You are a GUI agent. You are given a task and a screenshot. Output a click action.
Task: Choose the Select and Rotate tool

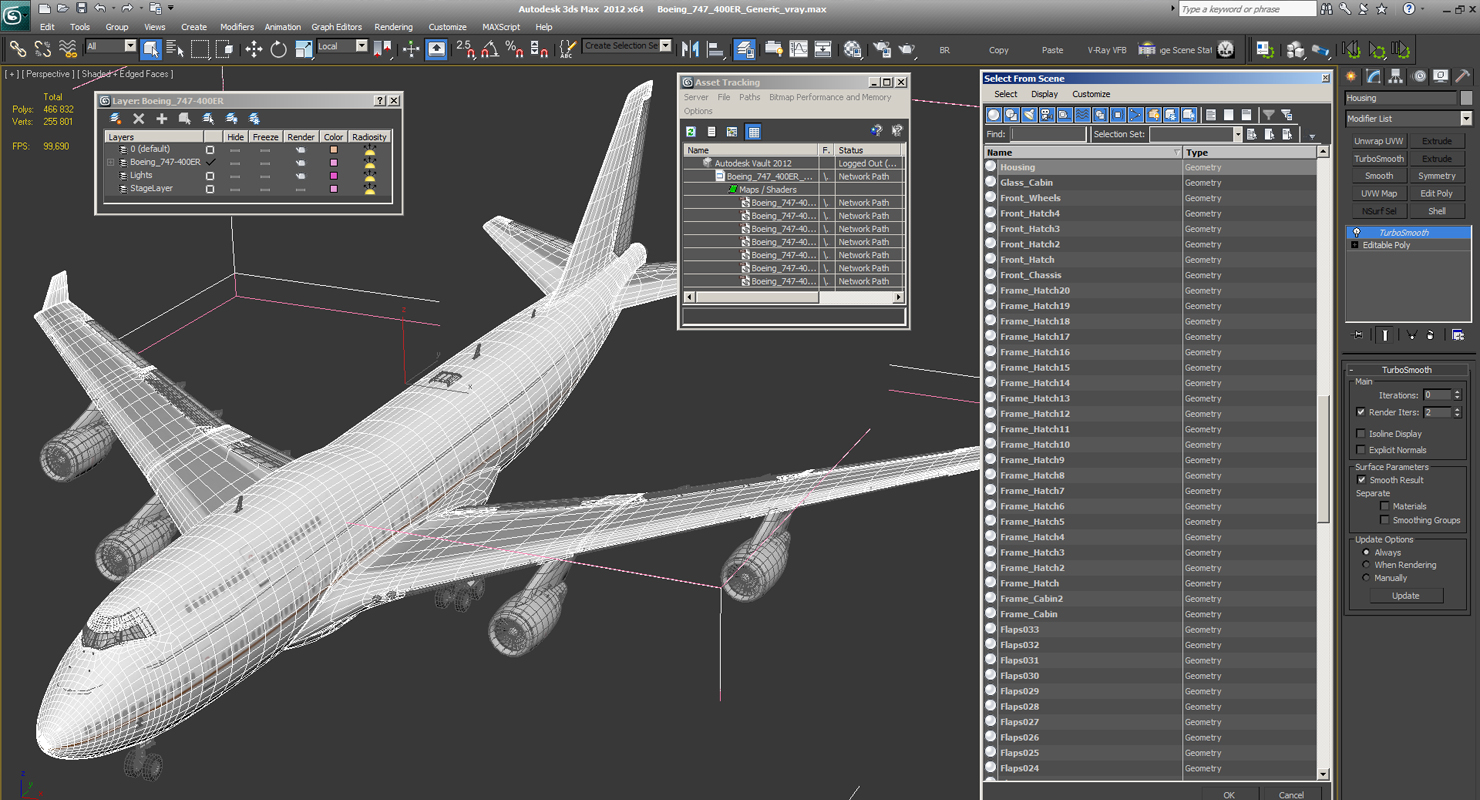pyautogui.click(x=279, y=49)
